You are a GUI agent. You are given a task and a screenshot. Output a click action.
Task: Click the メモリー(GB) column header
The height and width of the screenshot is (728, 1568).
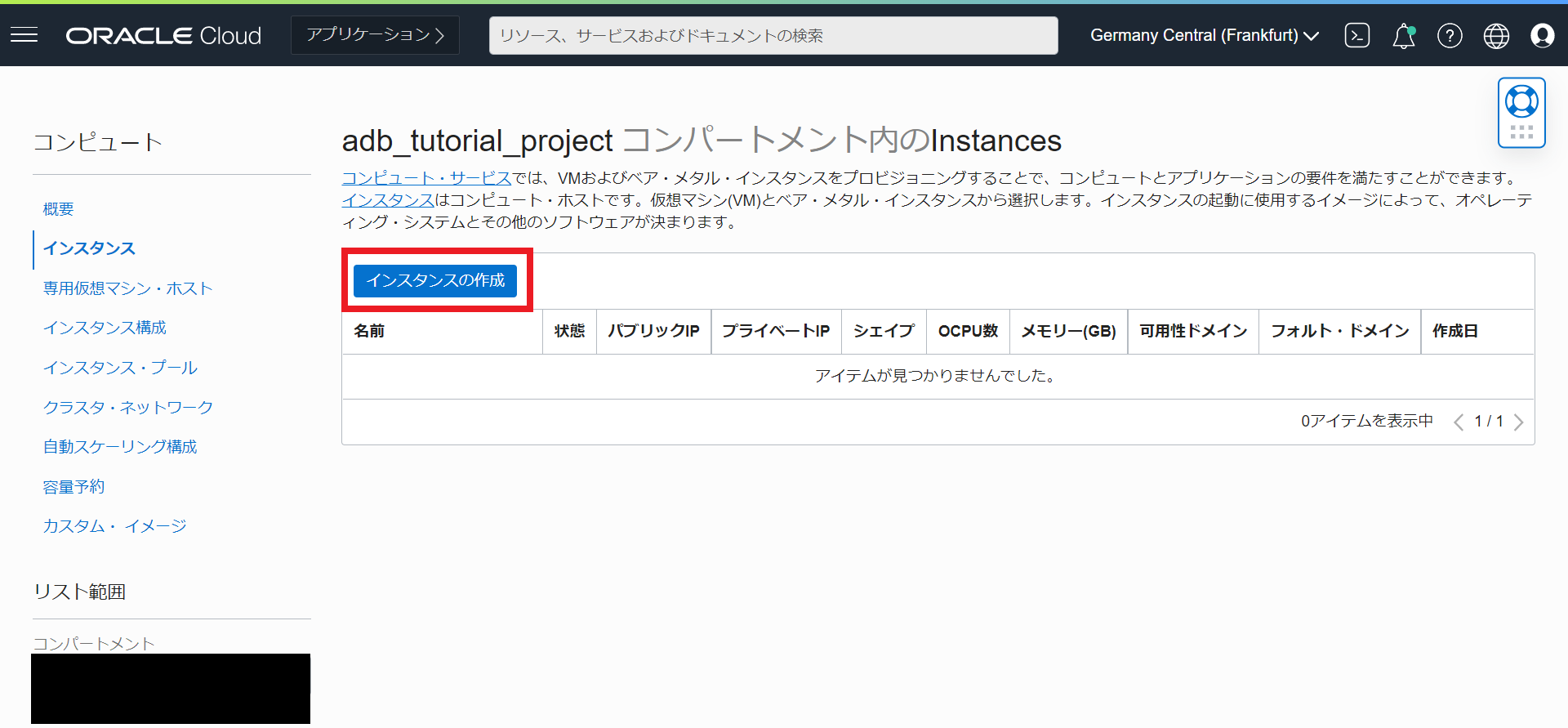1068,331
